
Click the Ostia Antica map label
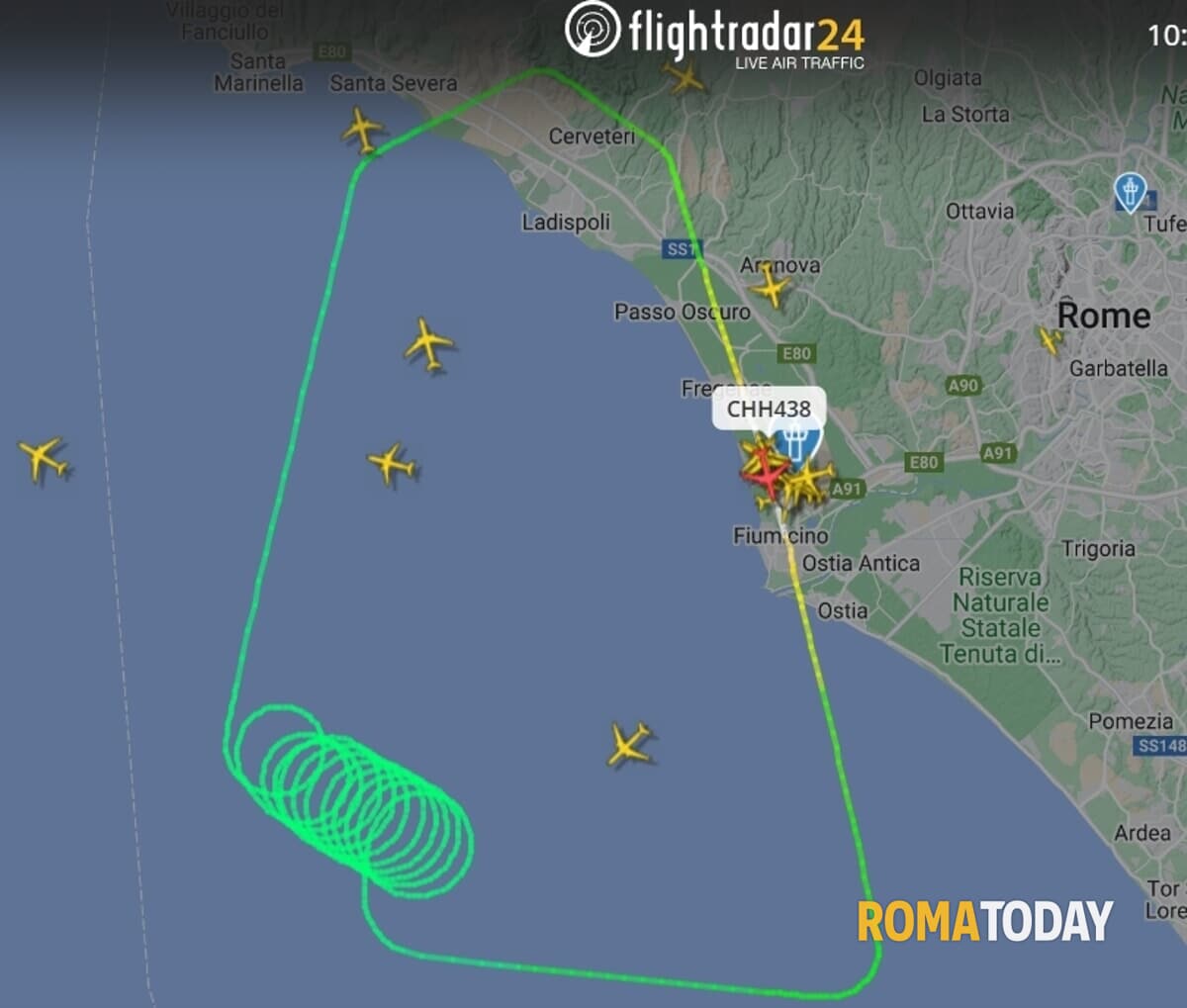coord(861,563)
